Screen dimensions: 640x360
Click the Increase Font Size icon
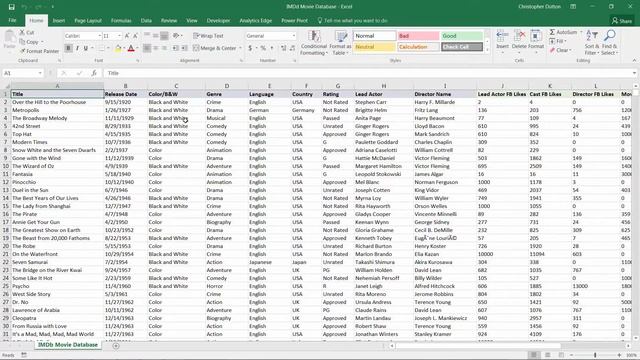(x=127, y=36)
